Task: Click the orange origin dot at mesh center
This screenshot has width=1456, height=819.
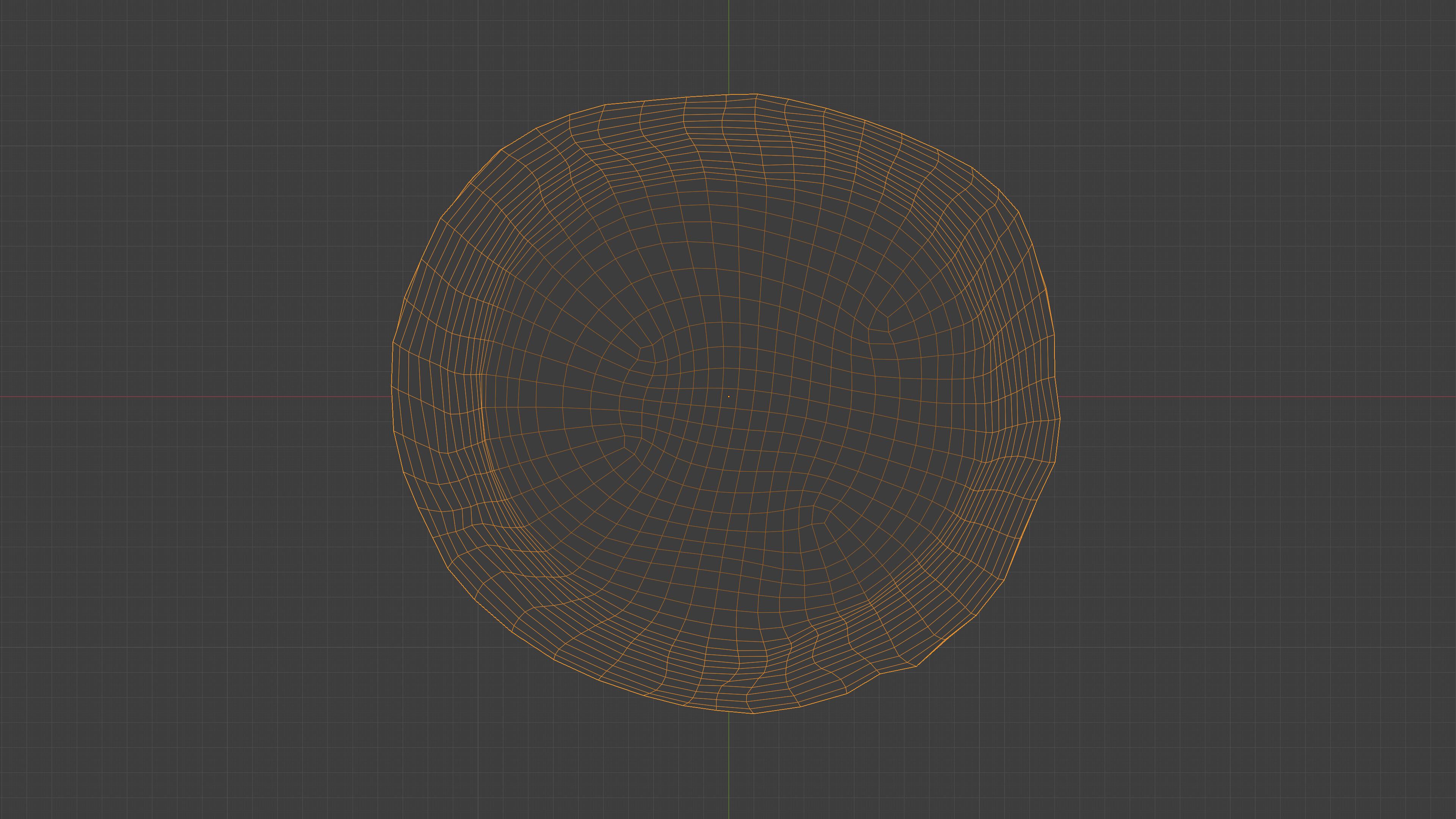Action: click(728, 396)
